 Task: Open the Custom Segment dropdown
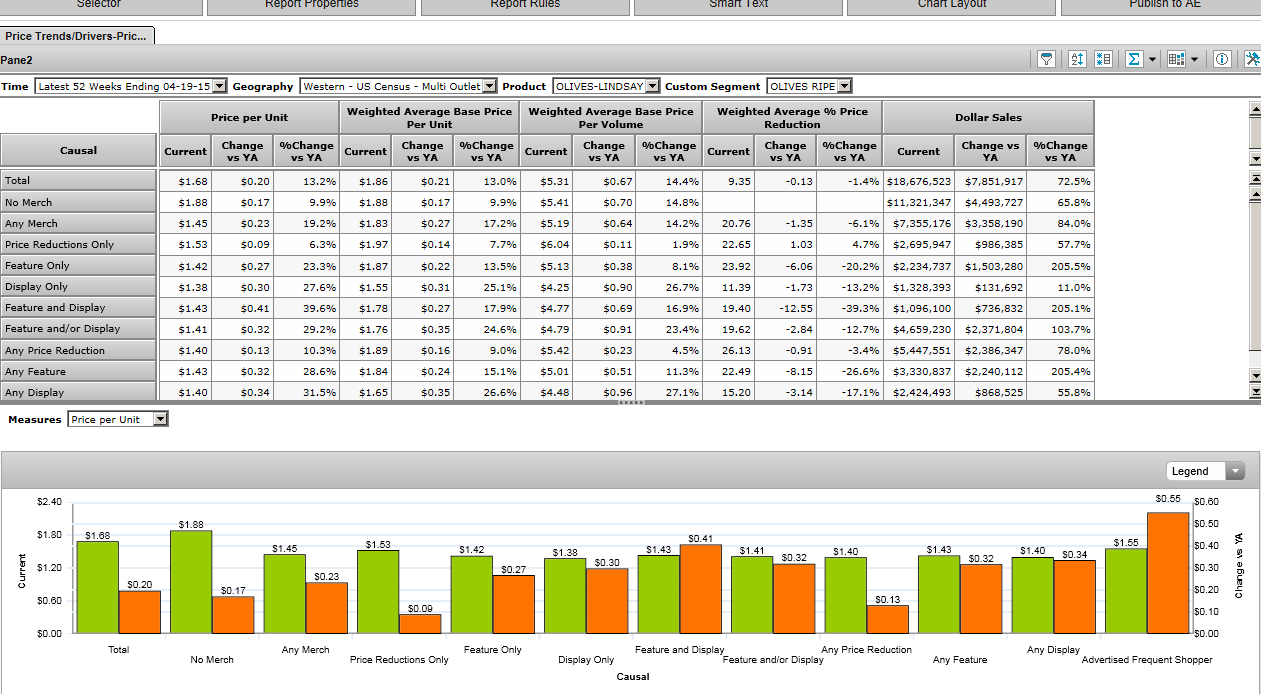click(845, 87)
